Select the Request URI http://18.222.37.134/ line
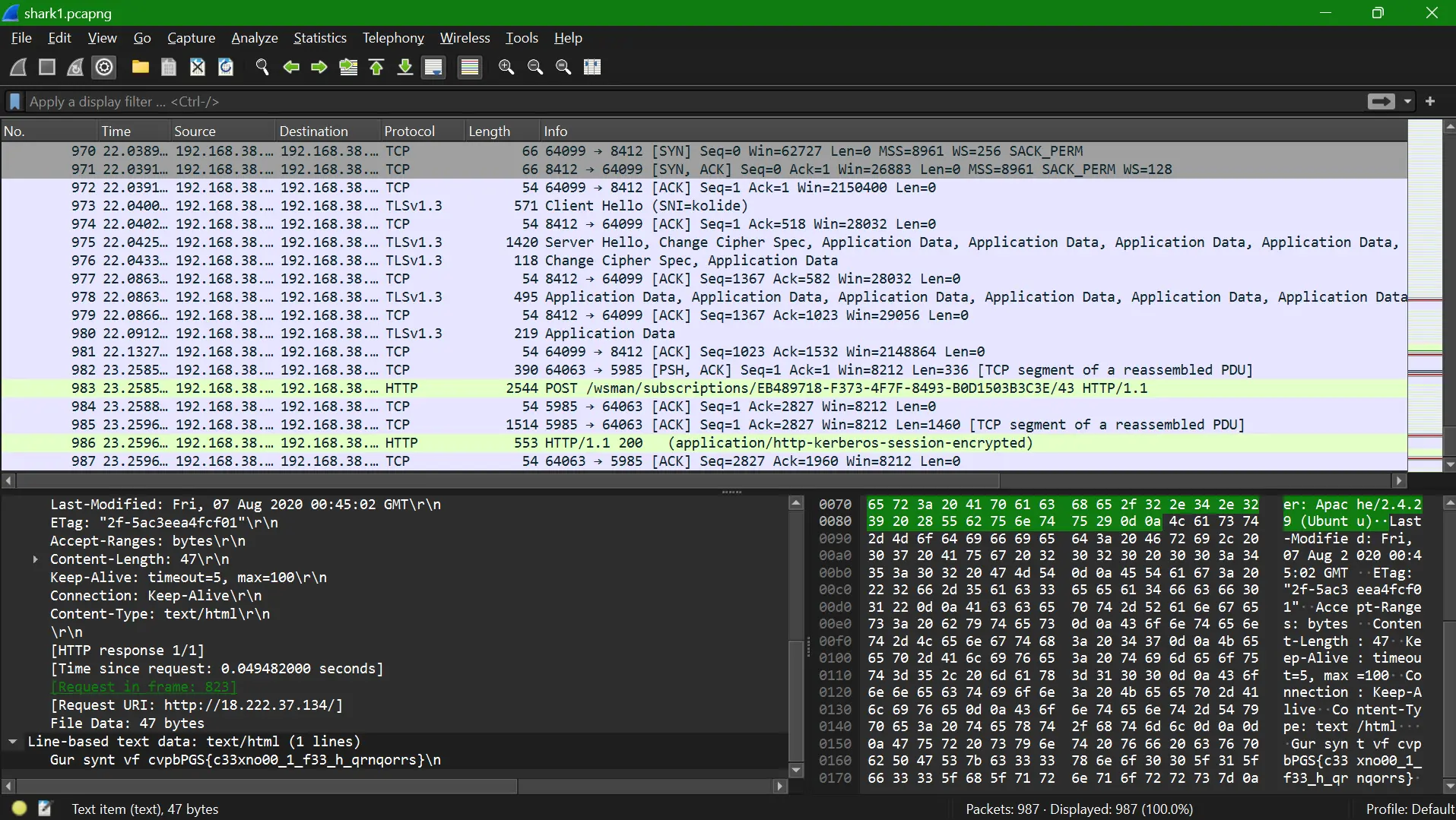This screenshot has height=820, width=1456. [x=197, y=705]
